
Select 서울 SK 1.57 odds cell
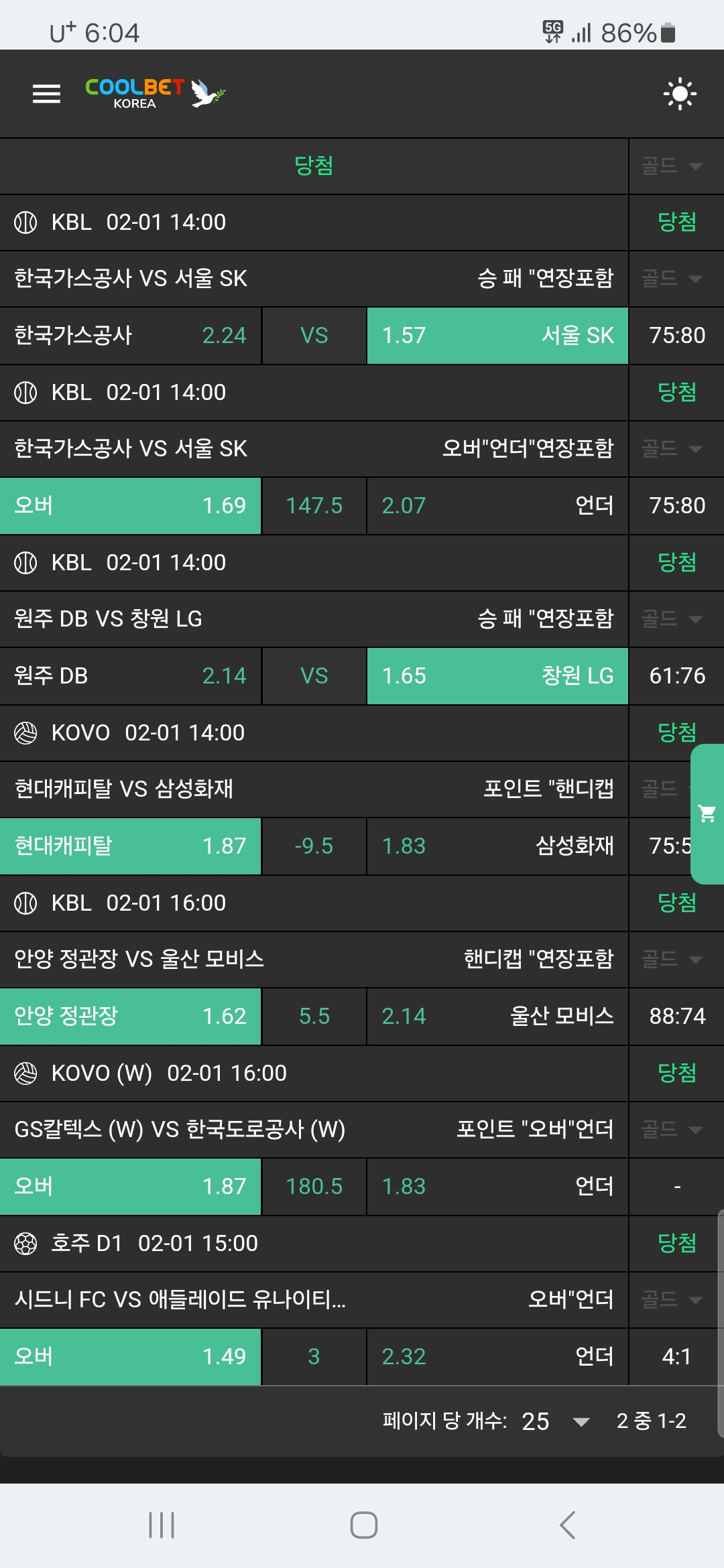(497, 335)
